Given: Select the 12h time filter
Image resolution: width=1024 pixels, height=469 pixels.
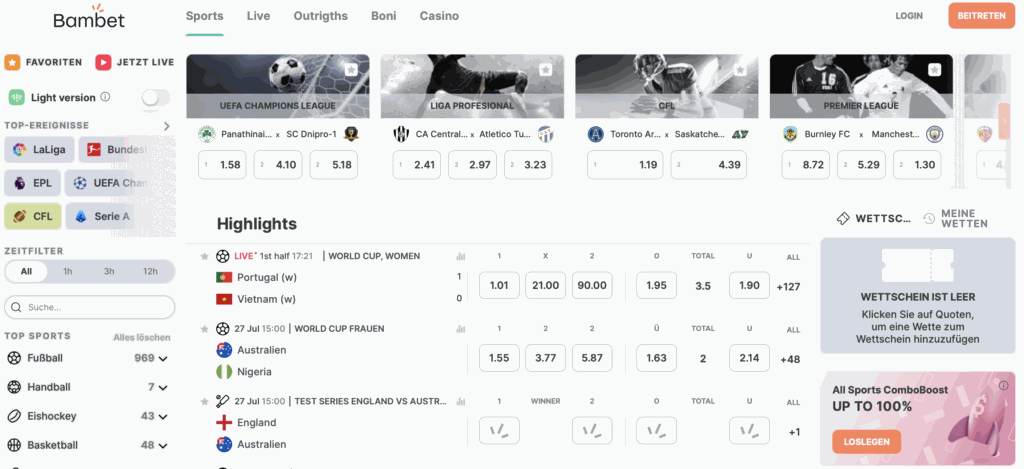Looking at the screenshot, I should tap(150, 271).
